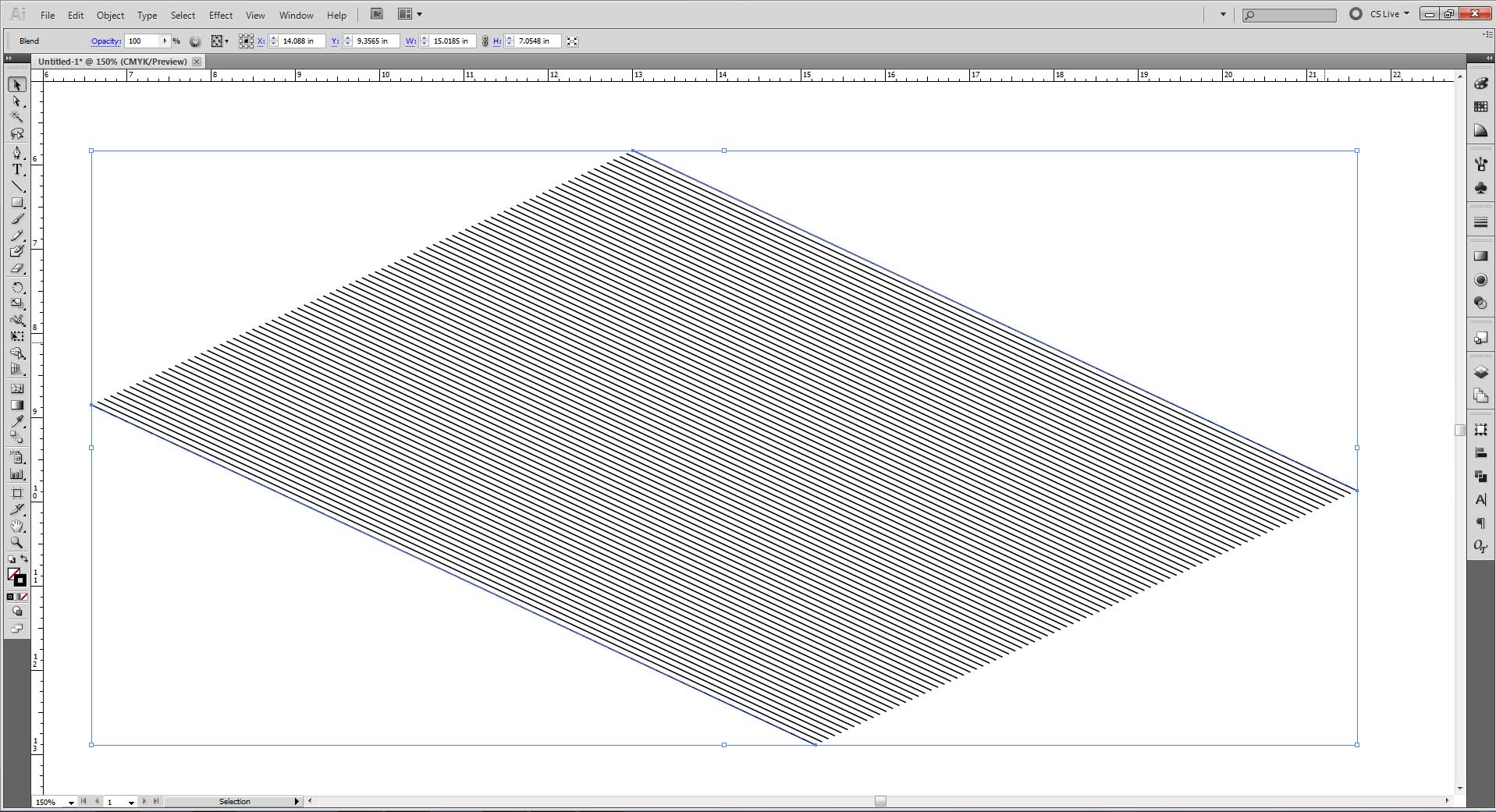This screenshot has height=812, width=1496.
Task: Click inside the W width input field
Action: click(451, 41)
